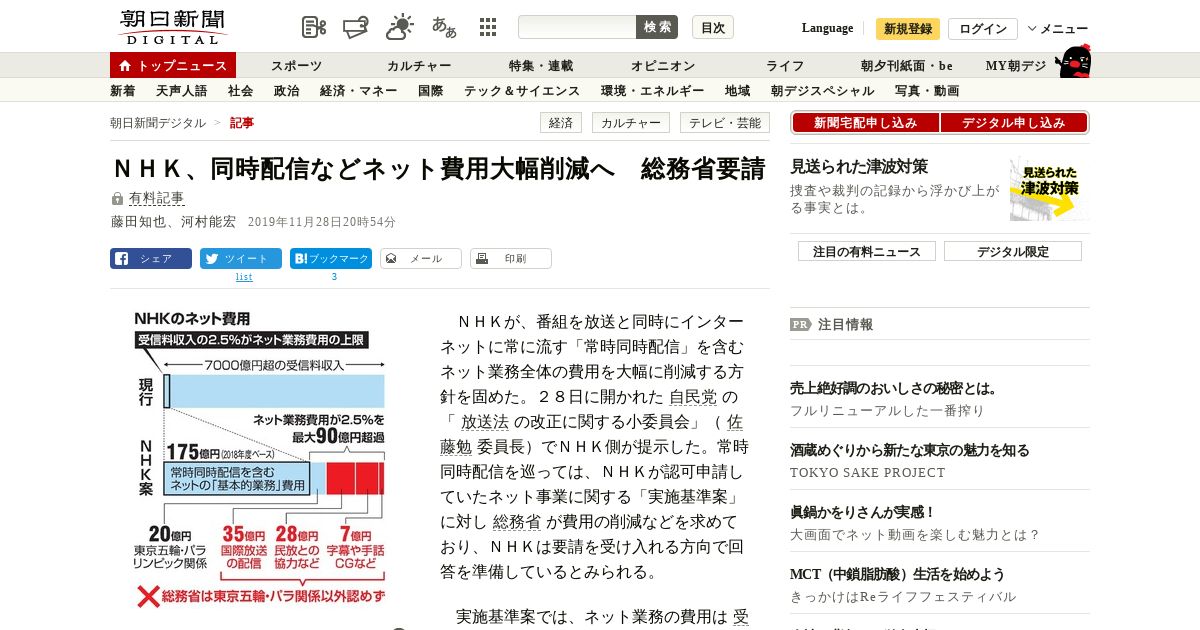The width and height of the screenshot is (1200, 630).
Task: Share article on Facebook
Action: pyautogui.click(x=151, y=258)
